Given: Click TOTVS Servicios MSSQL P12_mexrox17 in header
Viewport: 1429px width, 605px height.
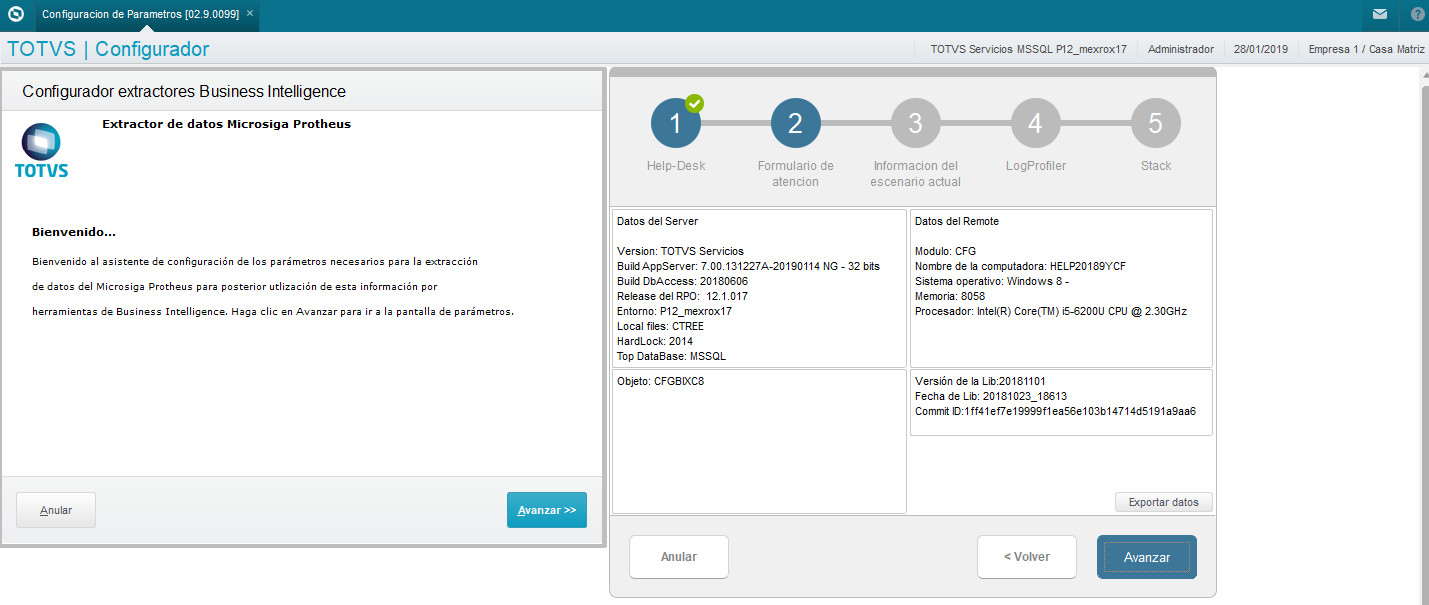Looking at the screenshot, I should click(1028, 49).
